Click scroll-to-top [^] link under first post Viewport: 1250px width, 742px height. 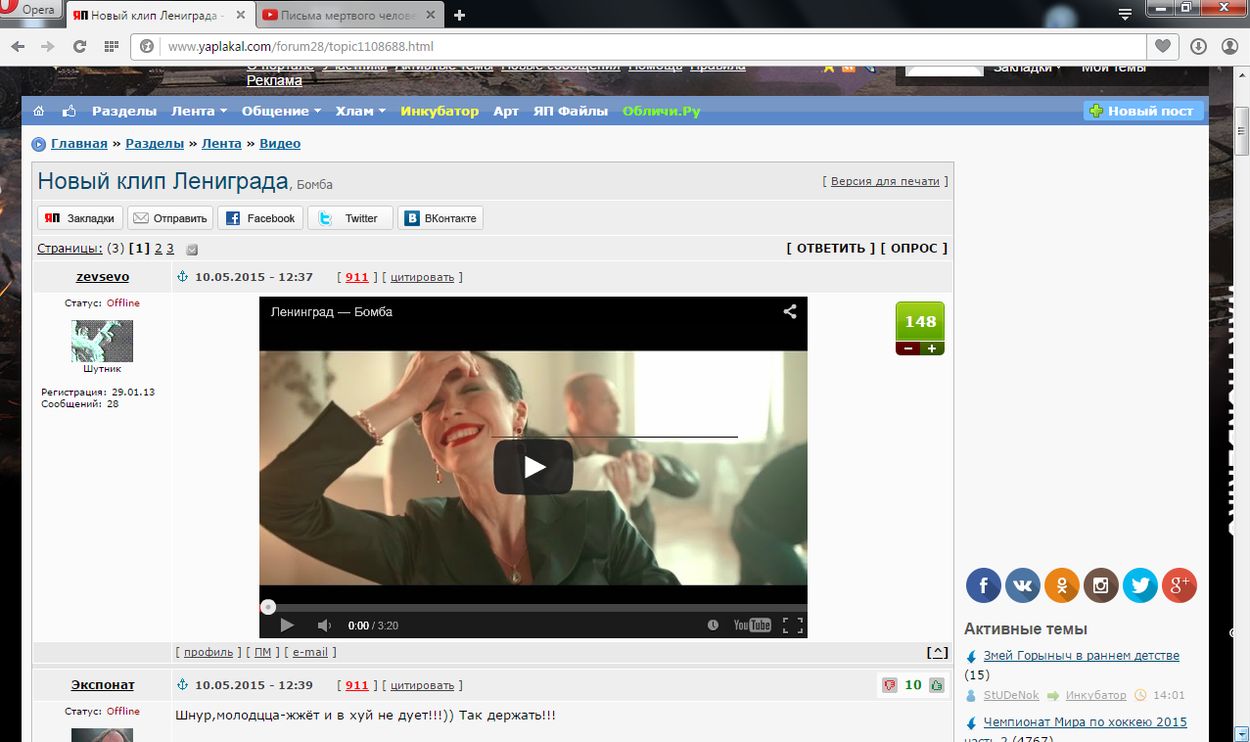point(937,652)
